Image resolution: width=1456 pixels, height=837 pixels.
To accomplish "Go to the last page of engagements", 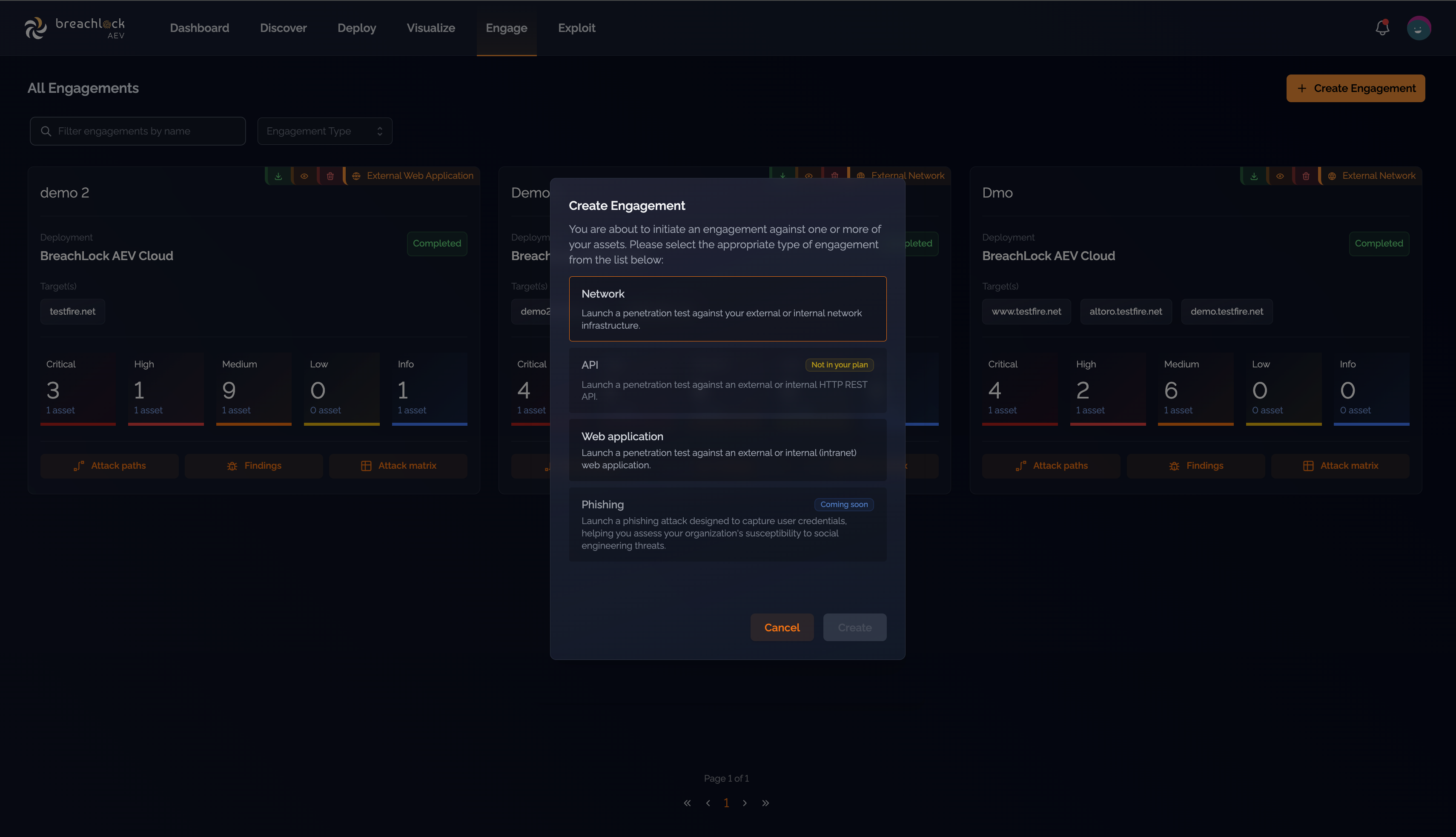I will 765,803.
